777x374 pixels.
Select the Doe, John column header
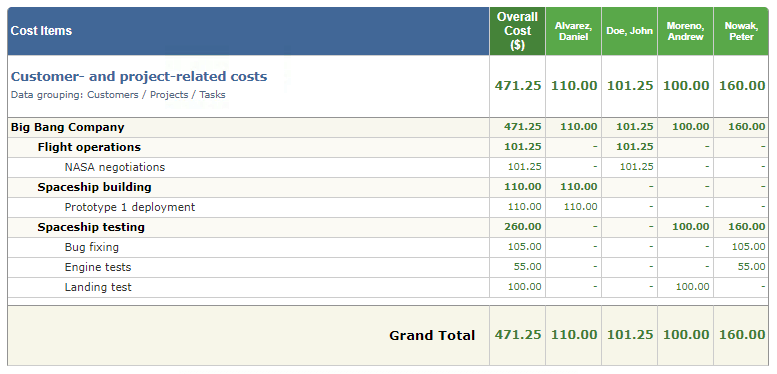point(629,31)
